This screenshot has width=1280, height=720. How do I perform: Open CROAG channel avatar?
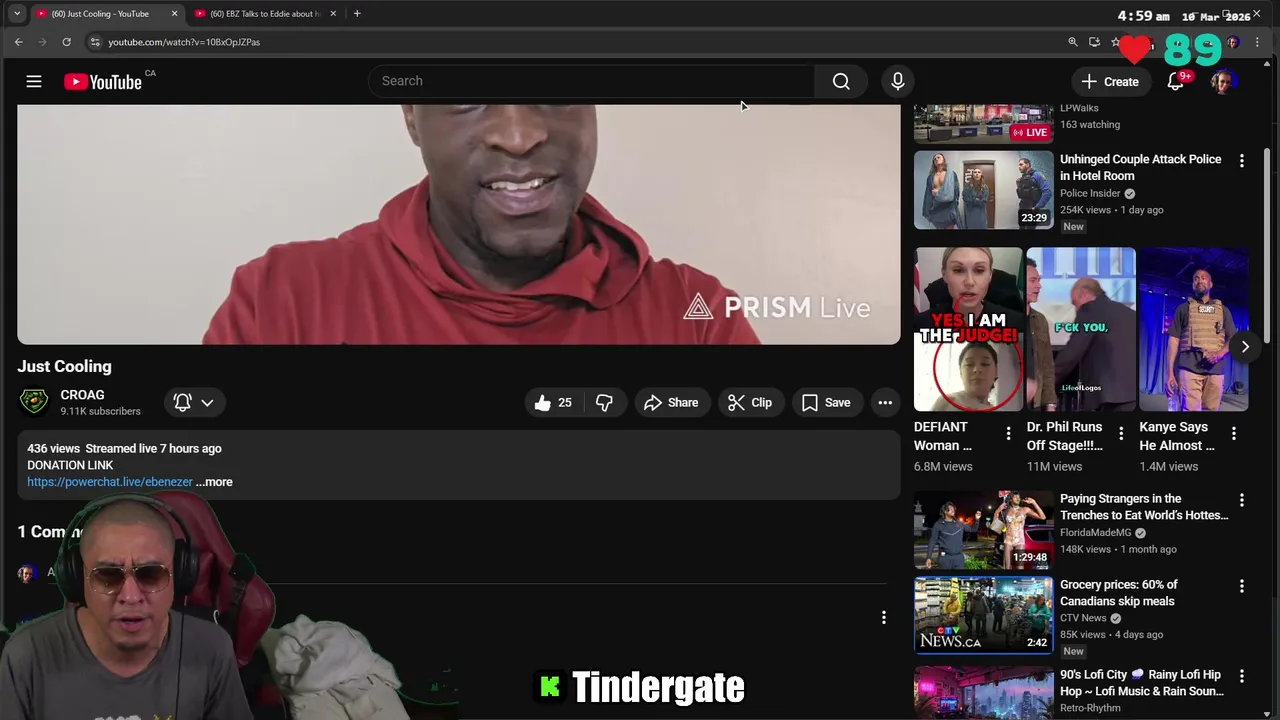click(34, 402)
